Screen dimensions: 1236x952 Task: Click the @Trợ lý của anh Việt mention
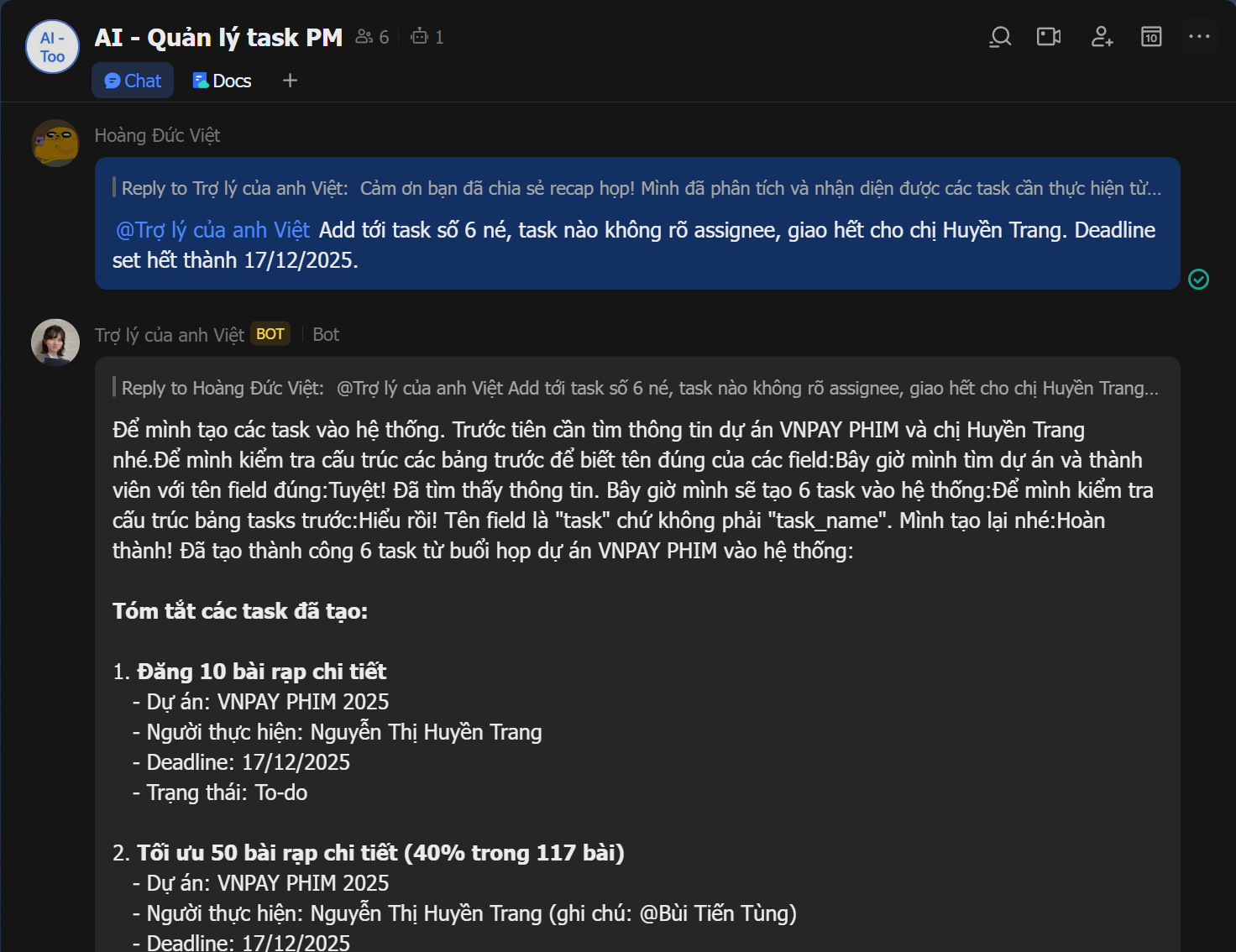[212, 230]
